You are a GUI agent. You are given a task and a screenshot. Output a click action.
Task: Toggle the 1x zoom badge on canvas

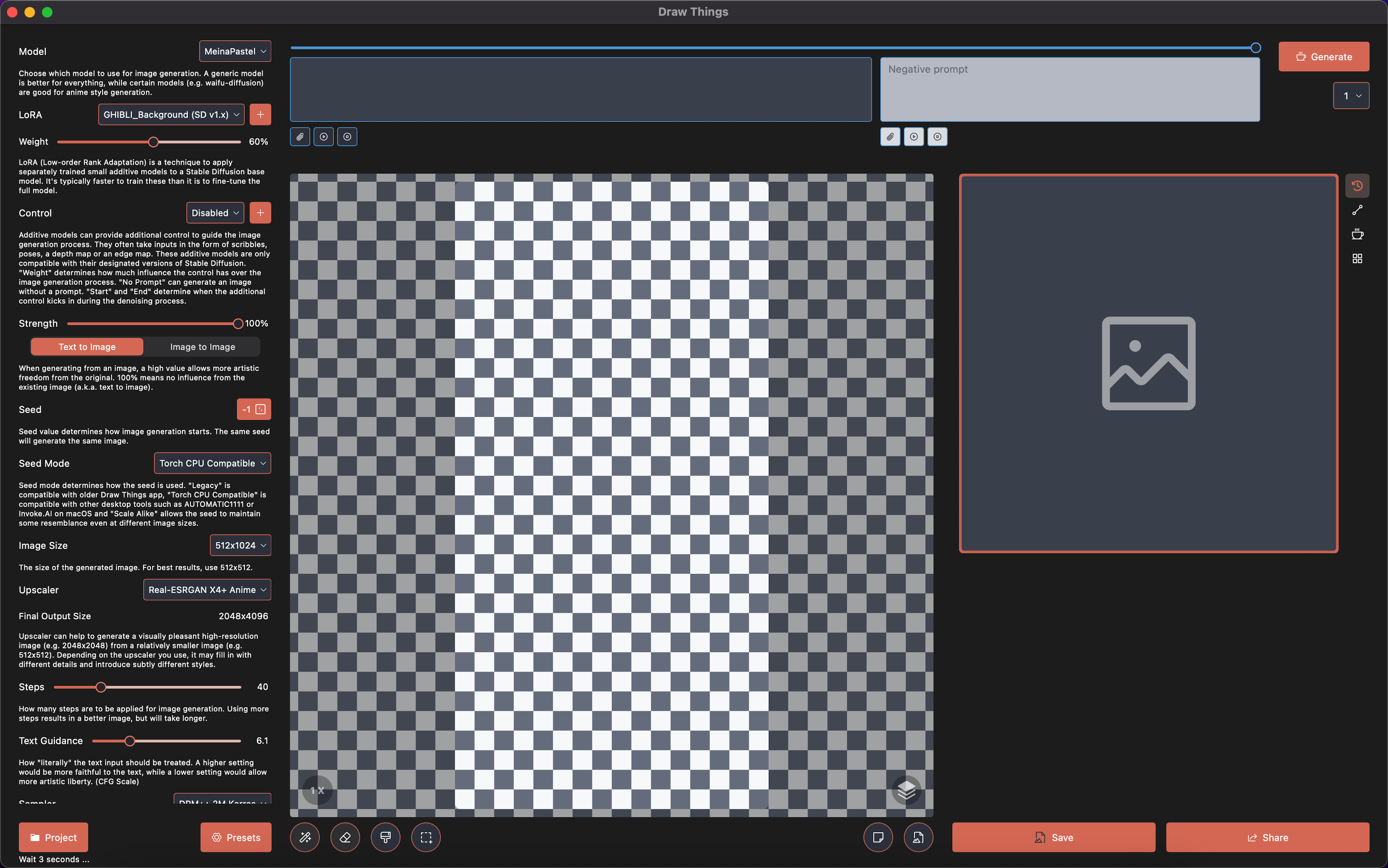pos(317,791)
